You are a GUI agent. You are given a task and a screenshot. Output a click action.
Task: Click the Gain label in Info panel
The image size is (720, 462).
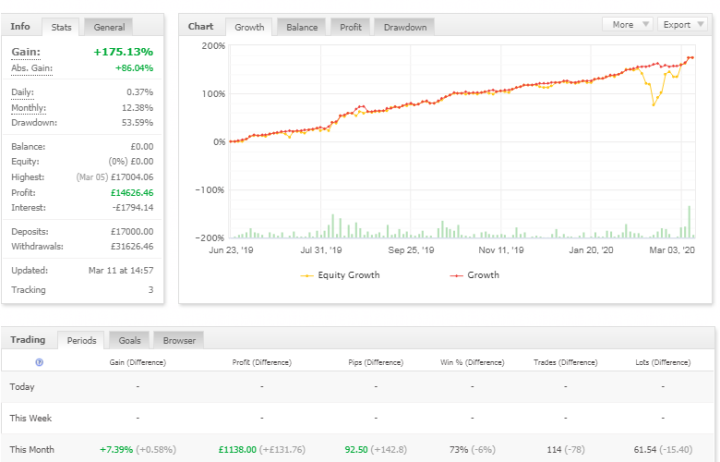tap(25, 51)
